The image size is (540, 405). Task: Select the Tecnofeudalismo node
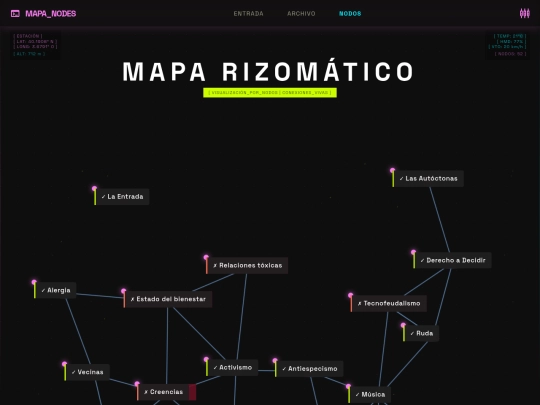tap(390, 303)
